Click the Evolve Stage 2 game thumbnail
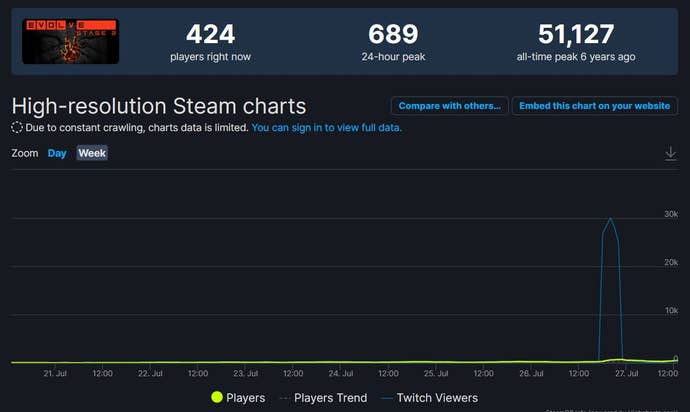The width and height of the screenshot is (690, 412). [x=71, y=42]
